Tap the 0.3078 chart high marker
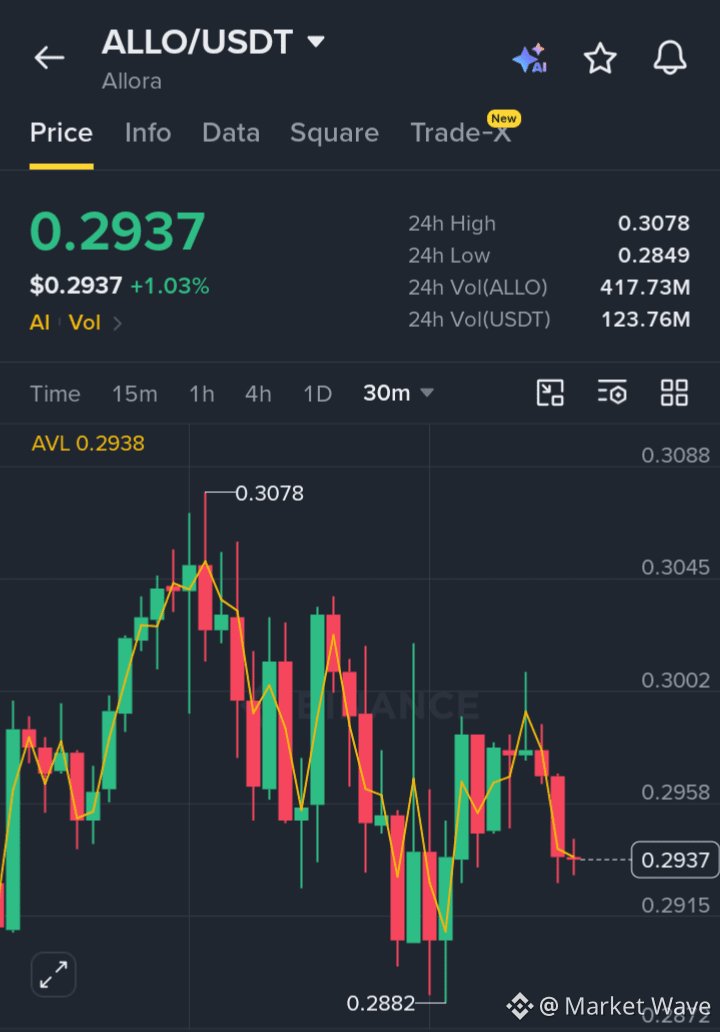 269,493
